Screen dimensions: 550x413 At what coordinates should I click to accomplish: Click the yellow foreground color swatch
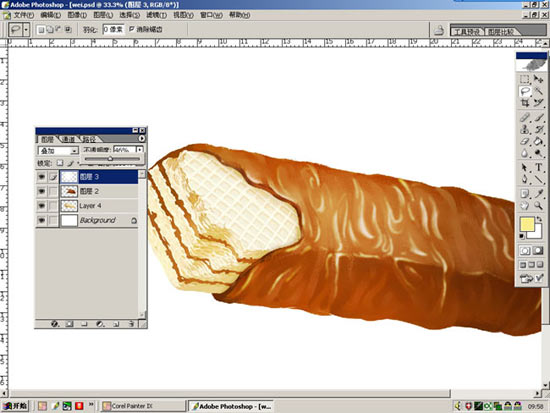527,224
